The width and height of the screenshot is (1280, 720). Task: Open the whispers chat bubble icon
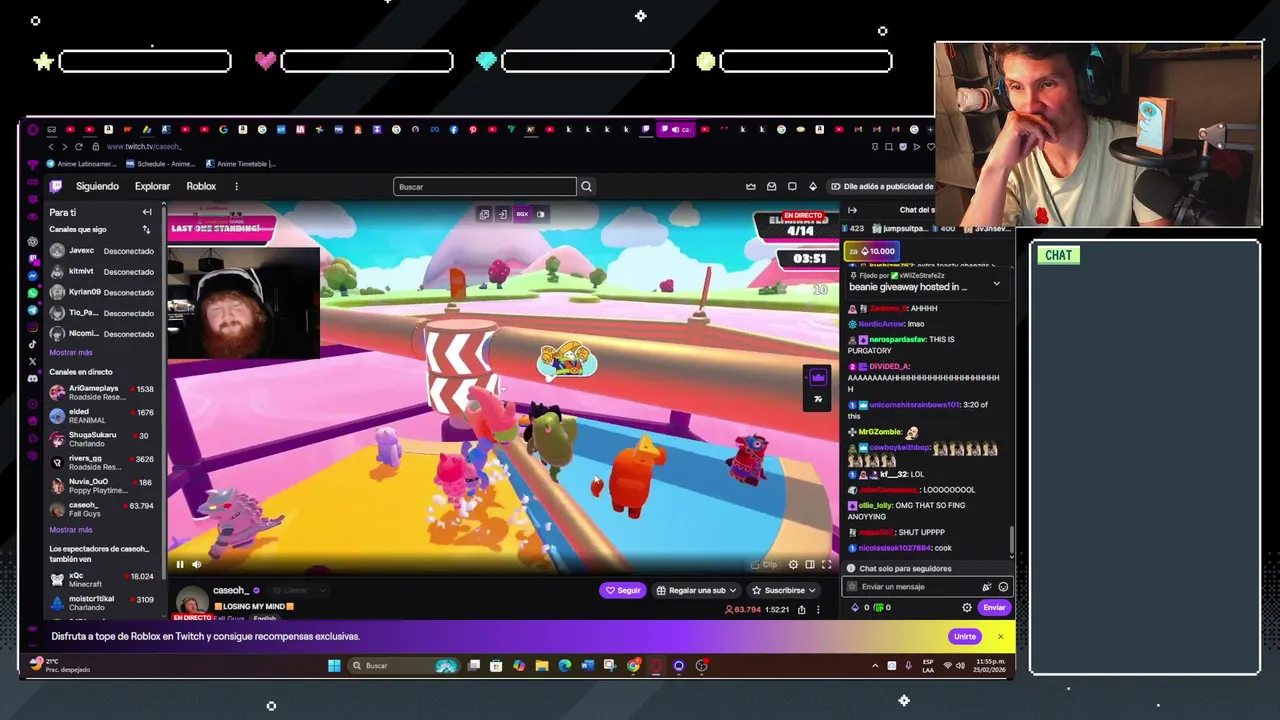792,186
